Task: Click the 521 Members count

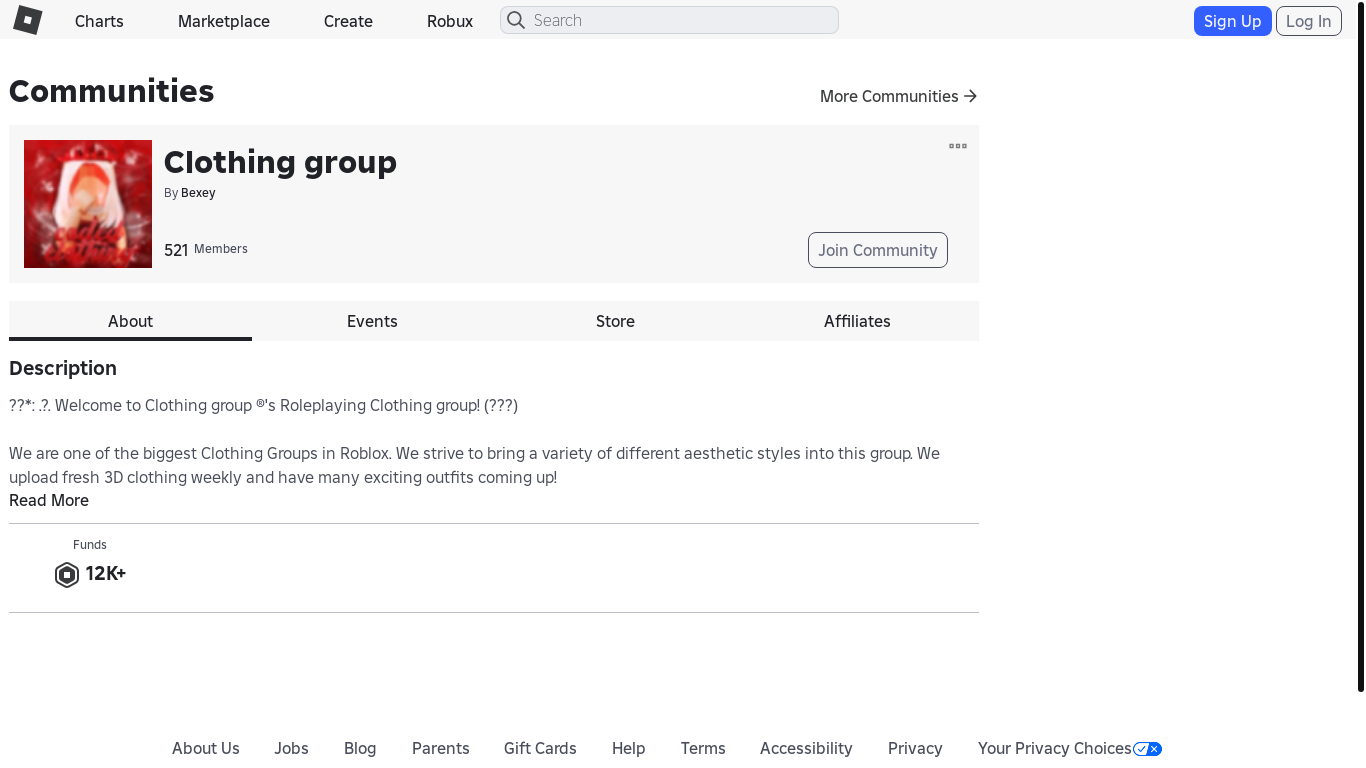Action: (x=206, y=249)
